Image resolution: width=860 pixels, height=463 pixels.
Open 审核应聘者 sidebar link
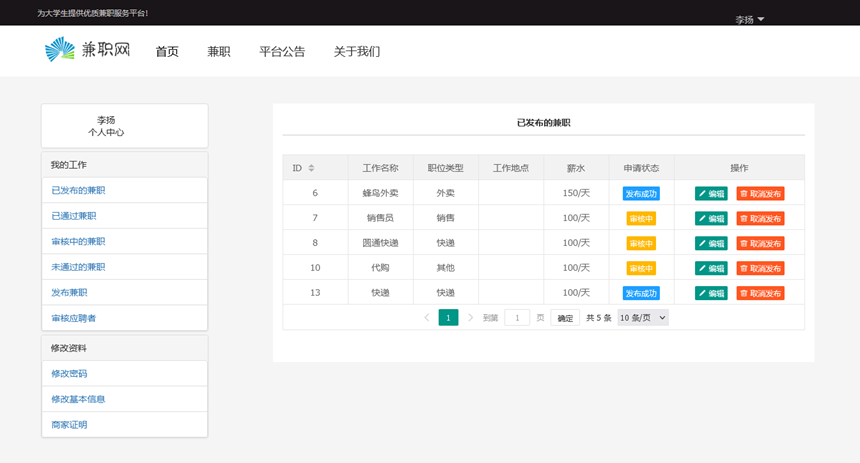pyautogui.click(x=73, y=318)
